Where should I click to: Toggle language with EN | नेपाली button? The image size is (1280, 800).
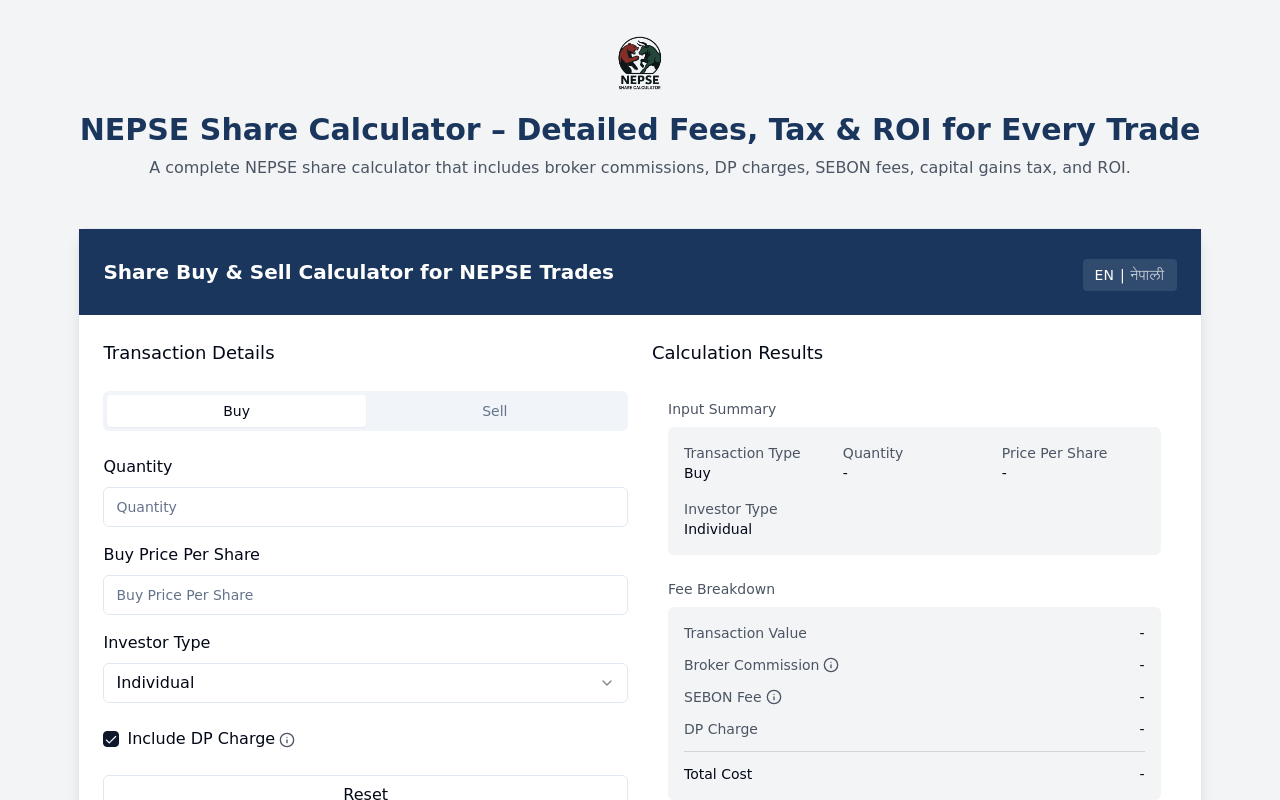pyautogui.click(x=1130, y=275)
